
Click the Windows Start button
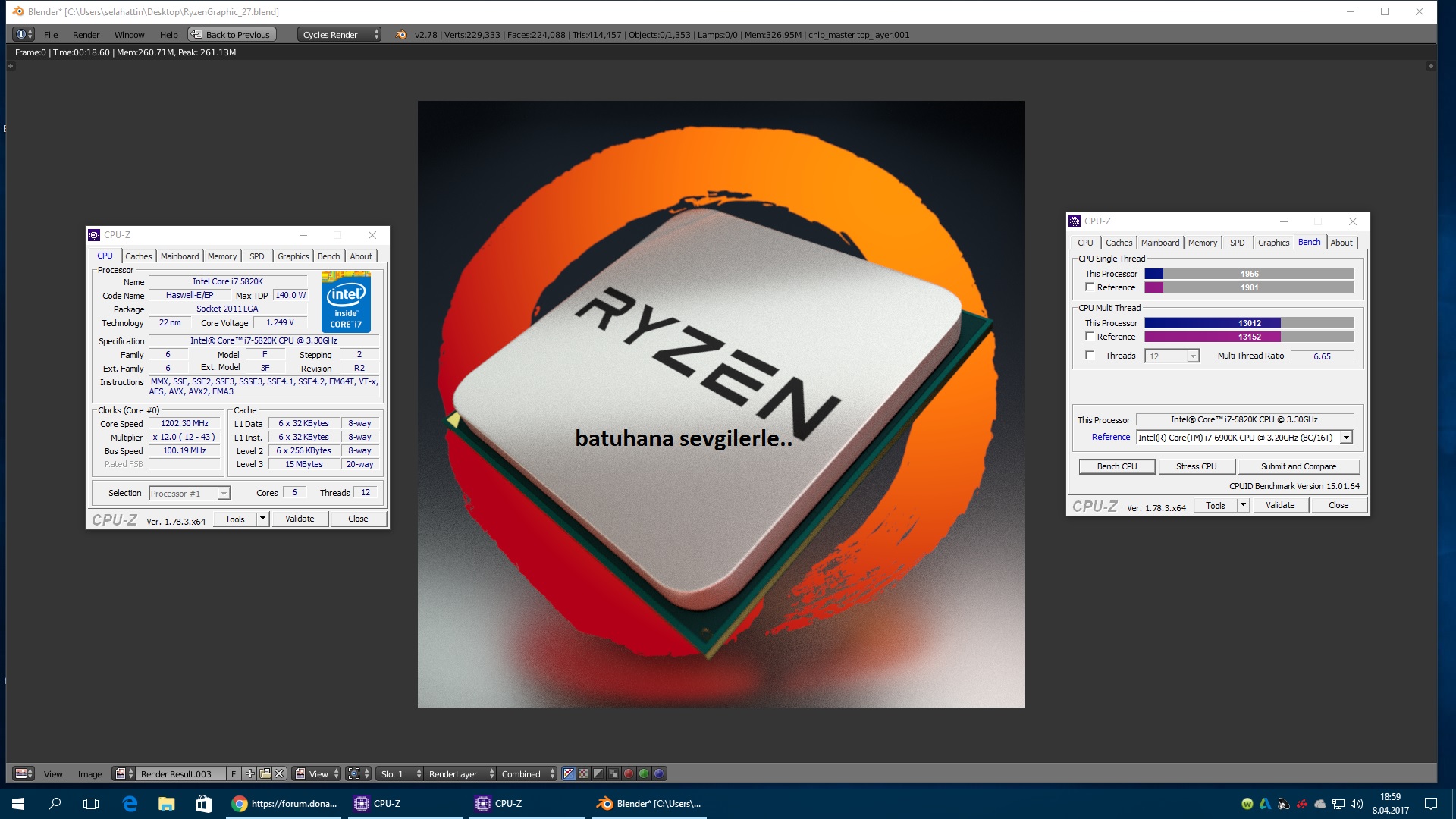coord(18,803)
